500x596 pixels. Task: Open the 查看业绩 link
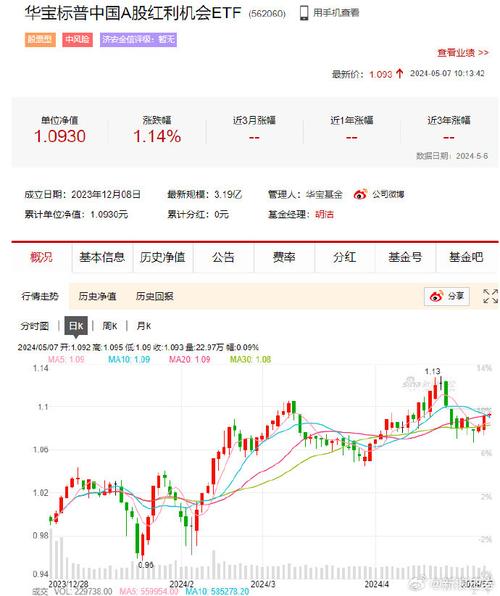(462, 52)
